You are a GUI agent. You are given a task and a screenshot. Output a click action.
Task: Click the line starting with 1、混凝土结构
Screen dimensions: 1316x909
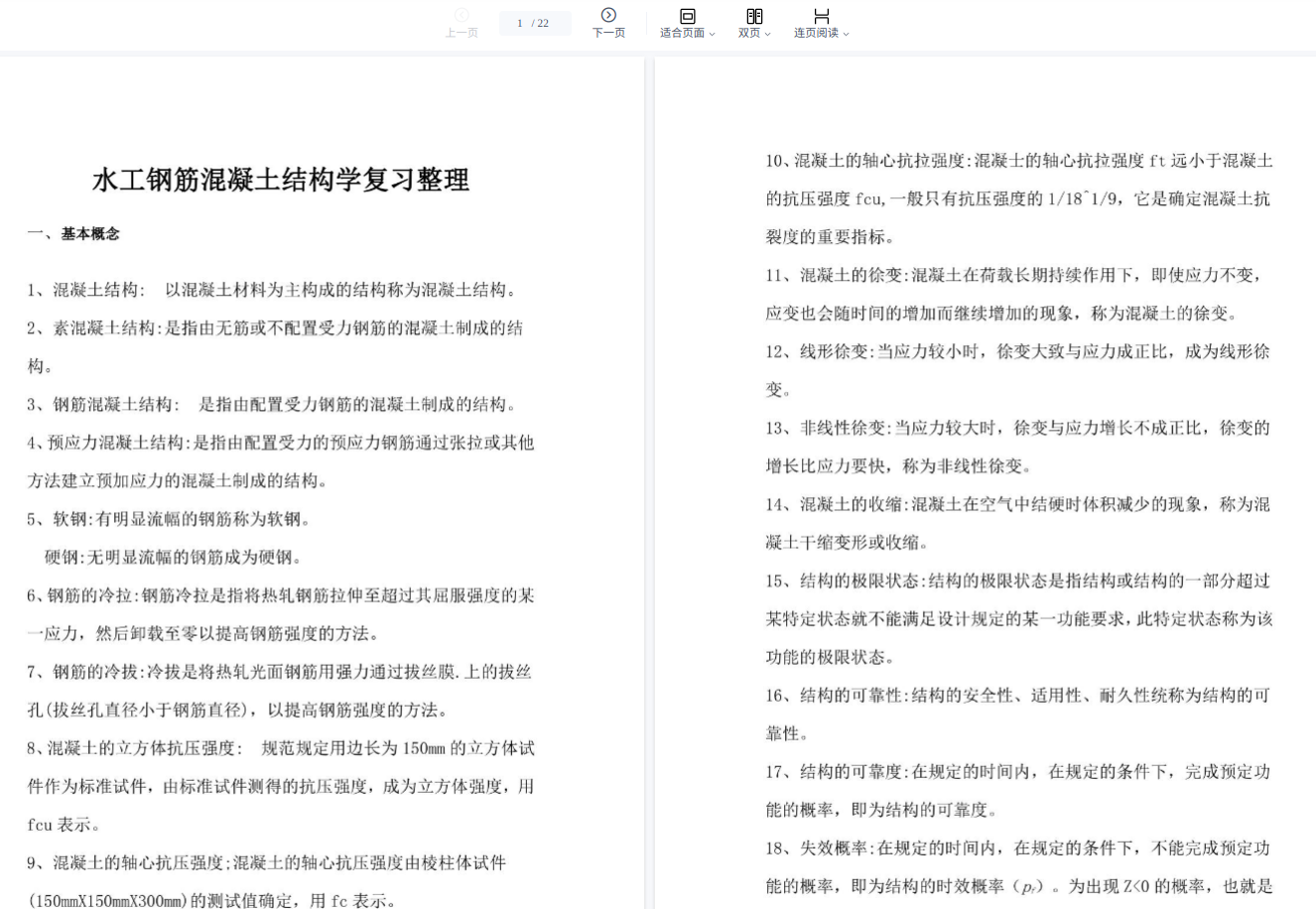tap(272, 290)
